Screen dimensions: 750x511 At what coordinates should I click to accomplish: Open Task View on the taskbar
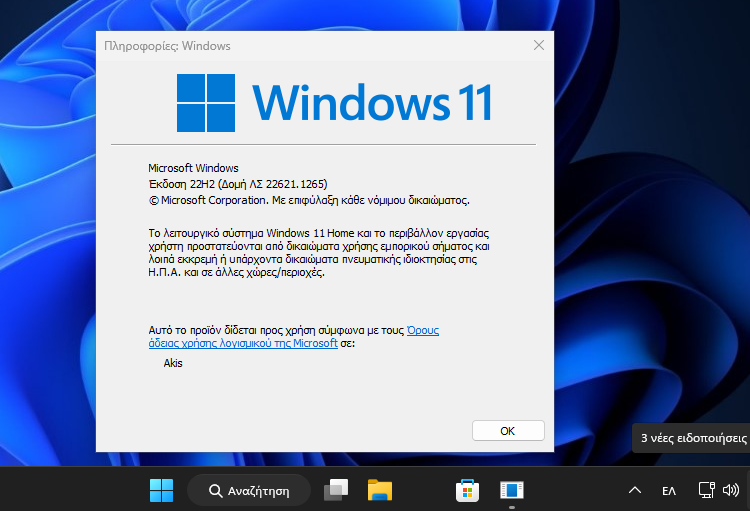(336, 490)
